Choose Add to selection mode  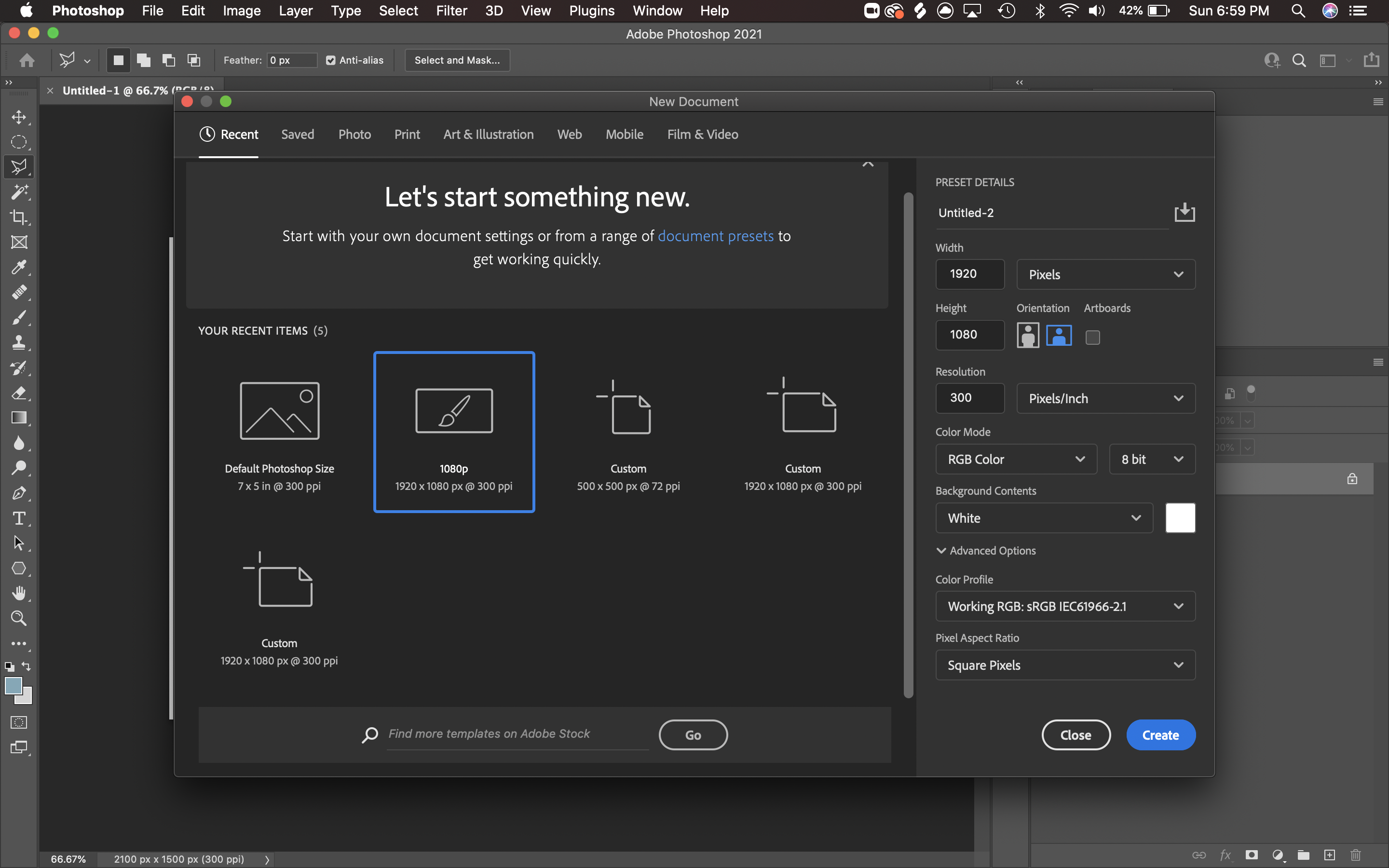(x=144, y=60)
